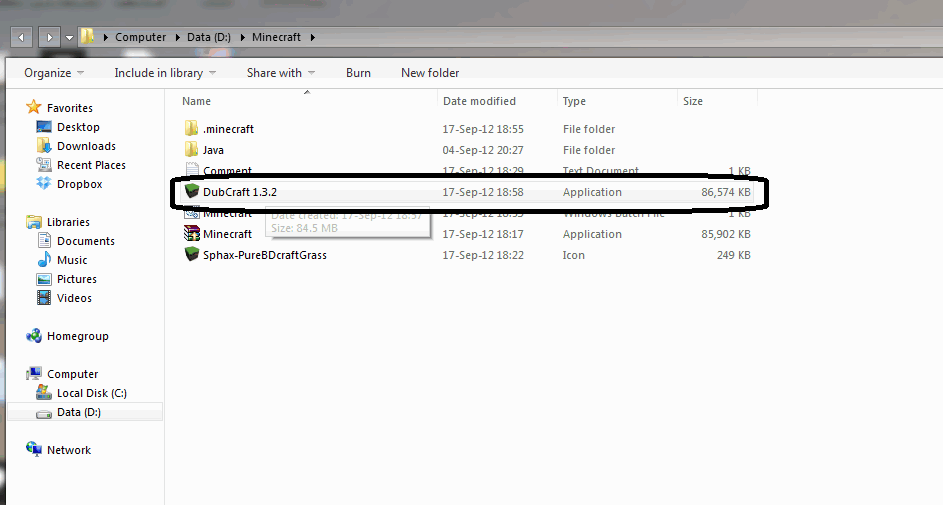Click the Homegroup globe icon

coord(34,335)
